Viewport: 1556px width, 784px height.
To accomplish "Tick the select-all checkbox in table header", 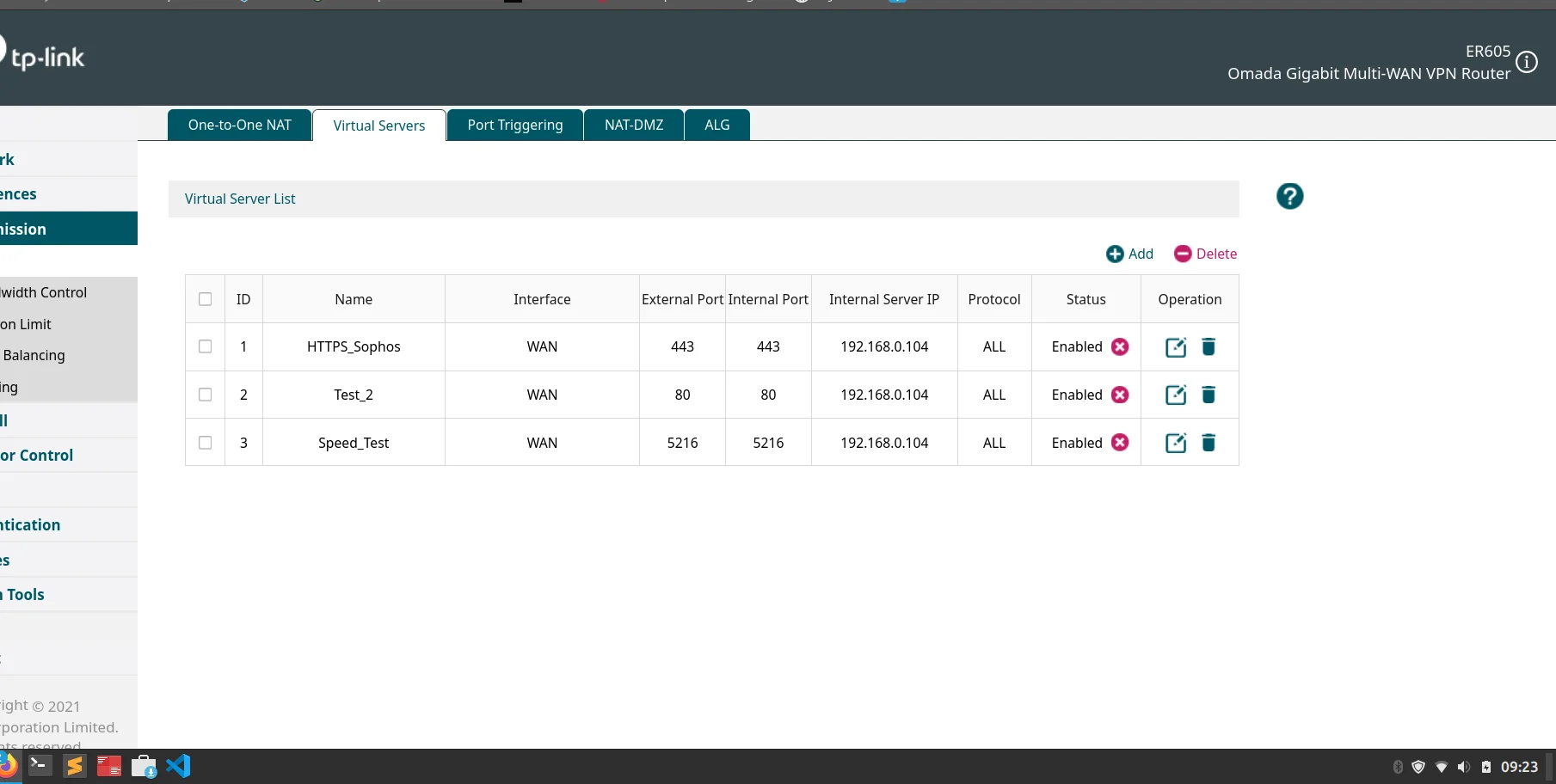I will [x=205, y=299].
